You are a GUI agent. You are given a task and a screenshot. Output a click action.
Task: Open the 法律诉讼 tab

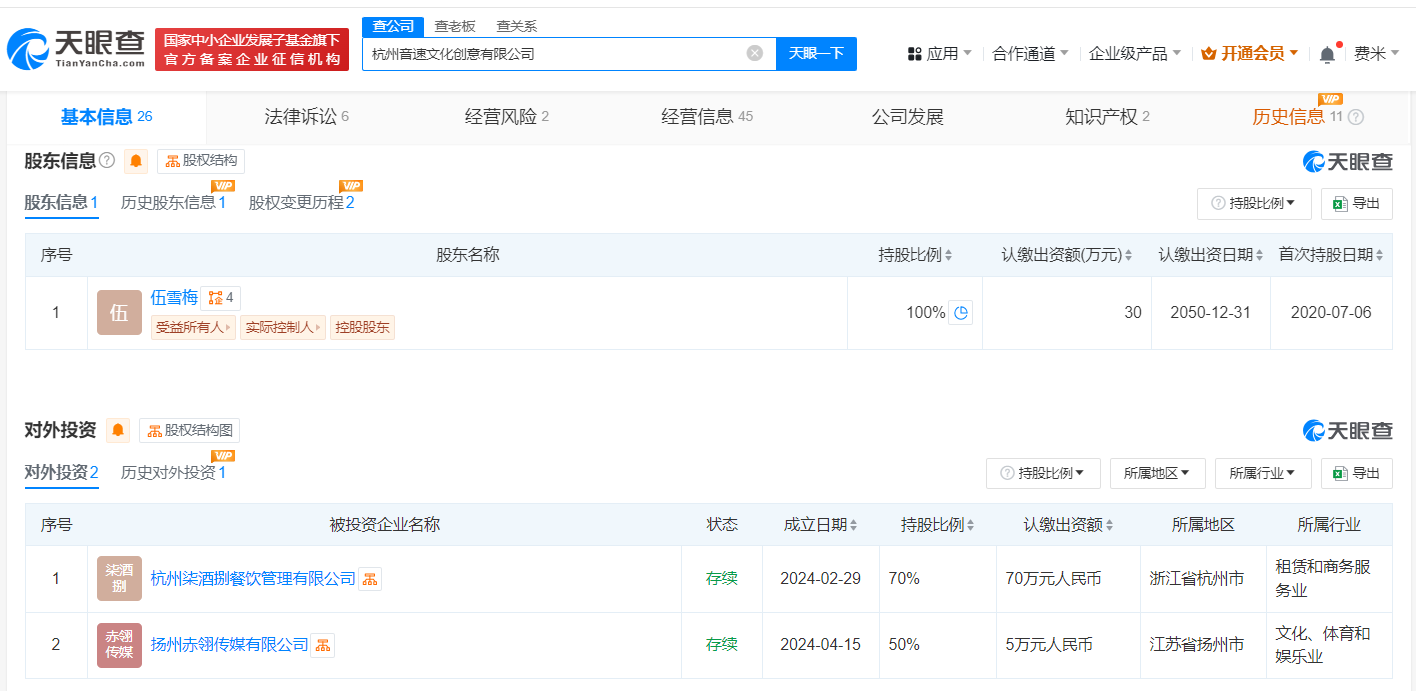click(306, 117)
